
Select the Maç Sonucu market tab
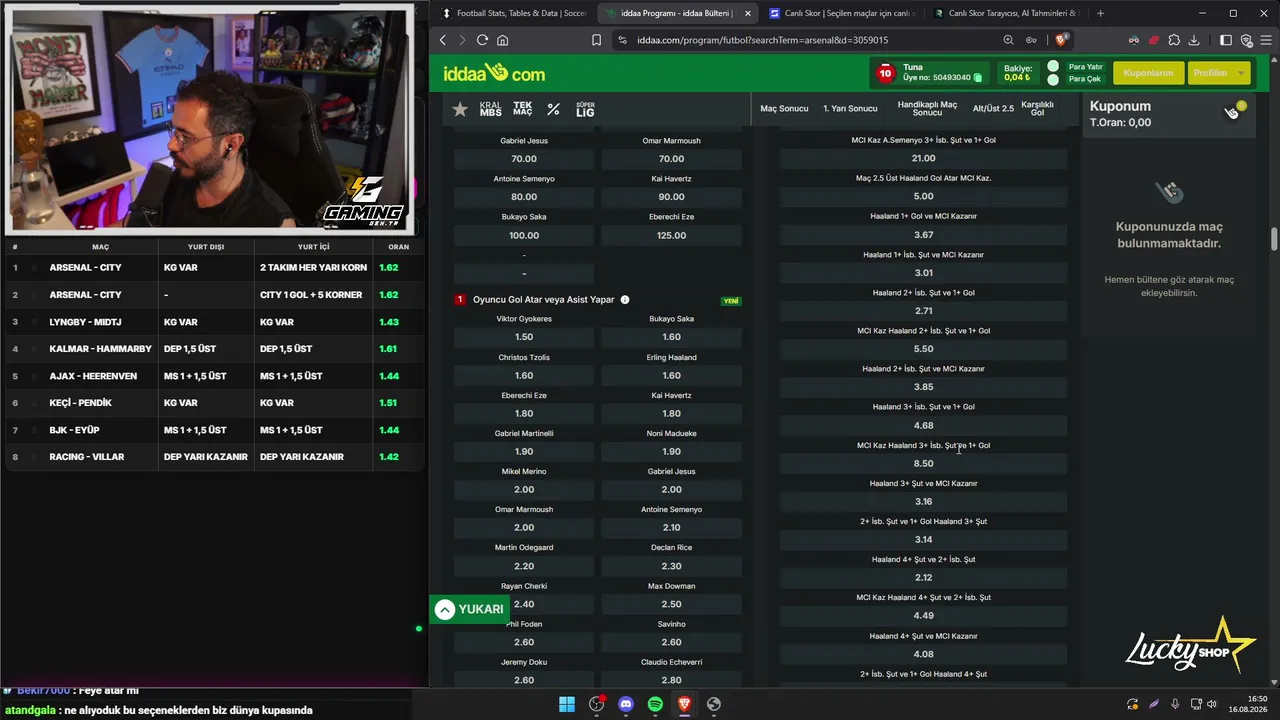(x=784, y=109)
